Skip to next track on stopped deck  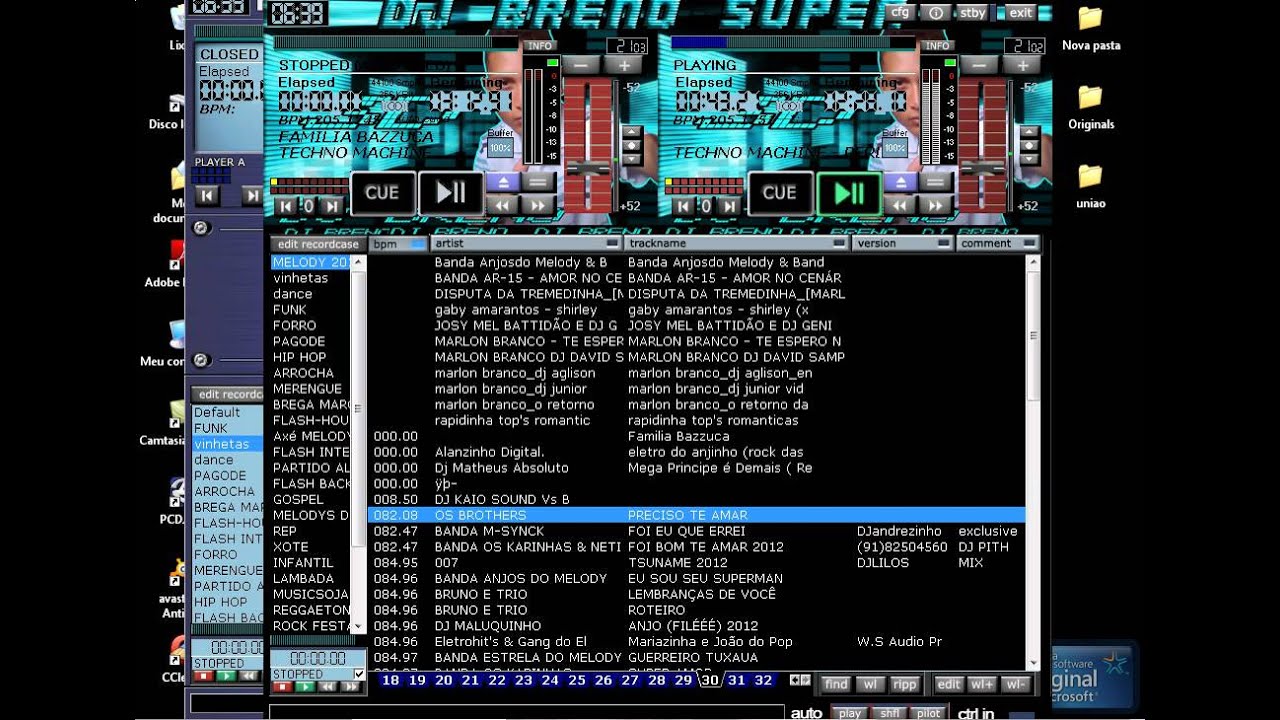(x=332, y=207)
